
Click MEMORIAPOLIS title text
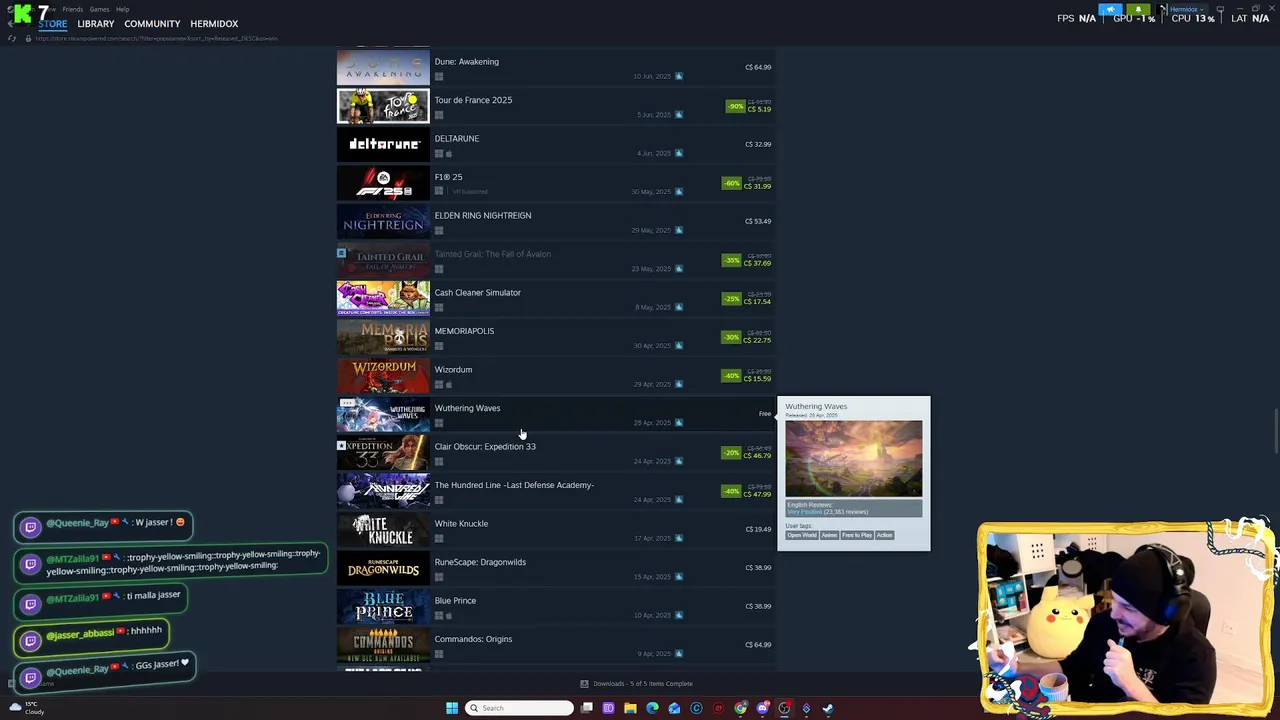pyautogui.click(x=464, y=331)
